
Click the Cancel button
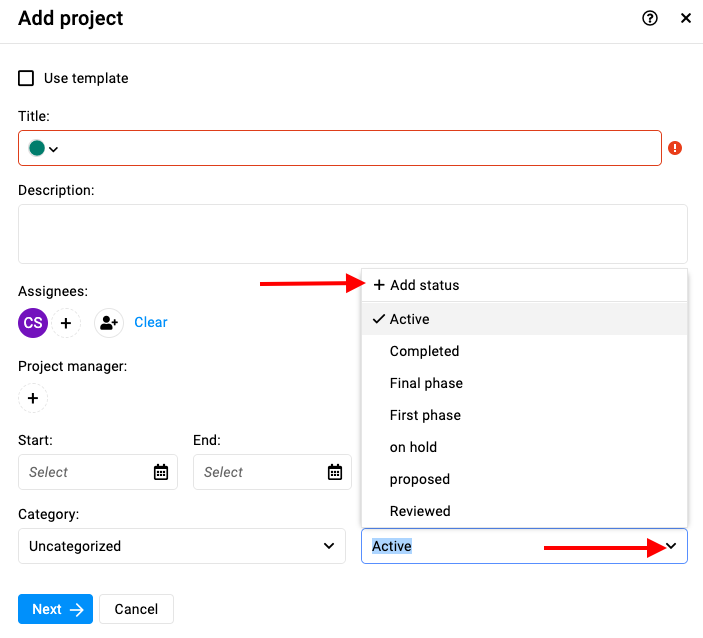point(136,609)
